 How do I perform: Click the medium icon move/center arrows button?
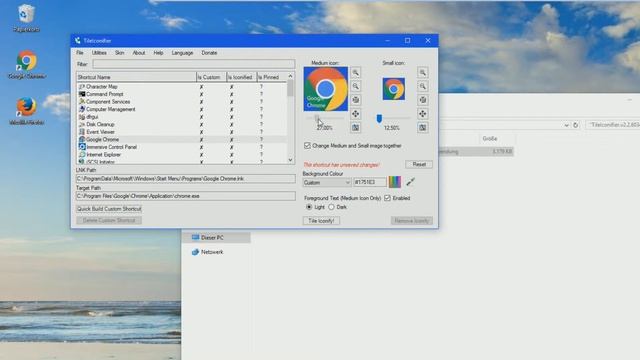(356, 114)
